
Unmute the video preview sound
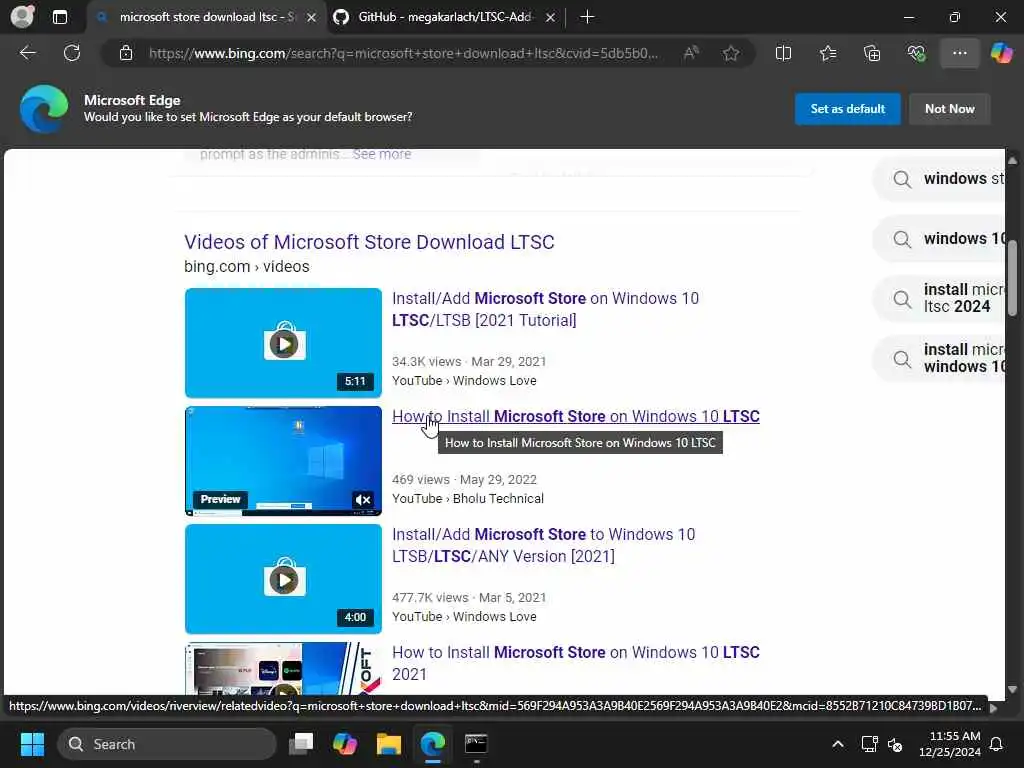point(363,500)
